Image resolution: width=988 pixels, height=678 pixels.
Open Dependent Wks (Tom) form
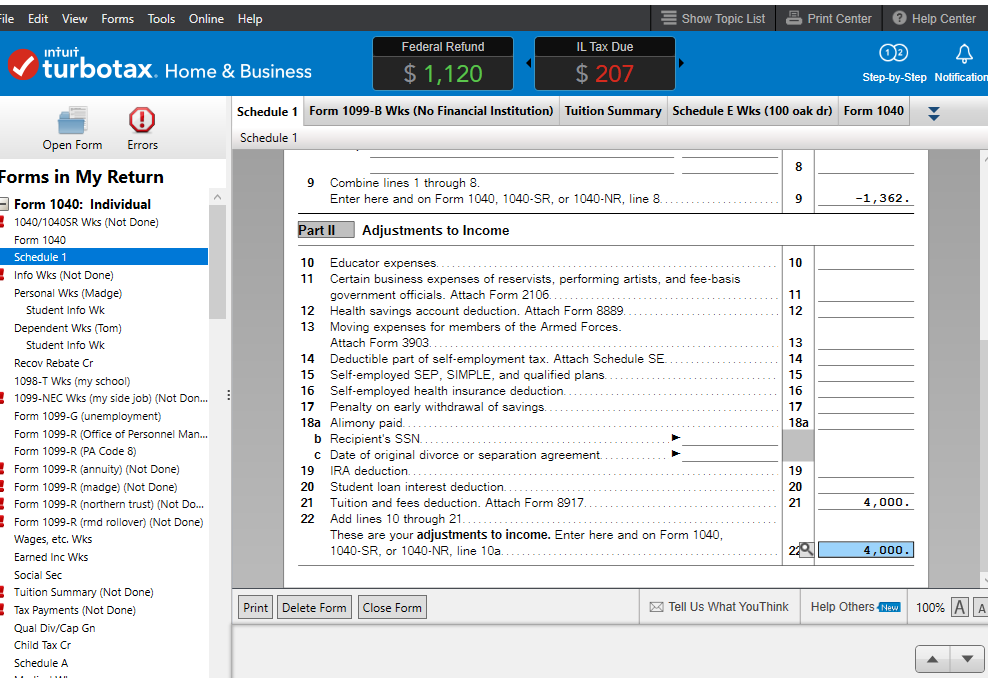tap(68, 328)
